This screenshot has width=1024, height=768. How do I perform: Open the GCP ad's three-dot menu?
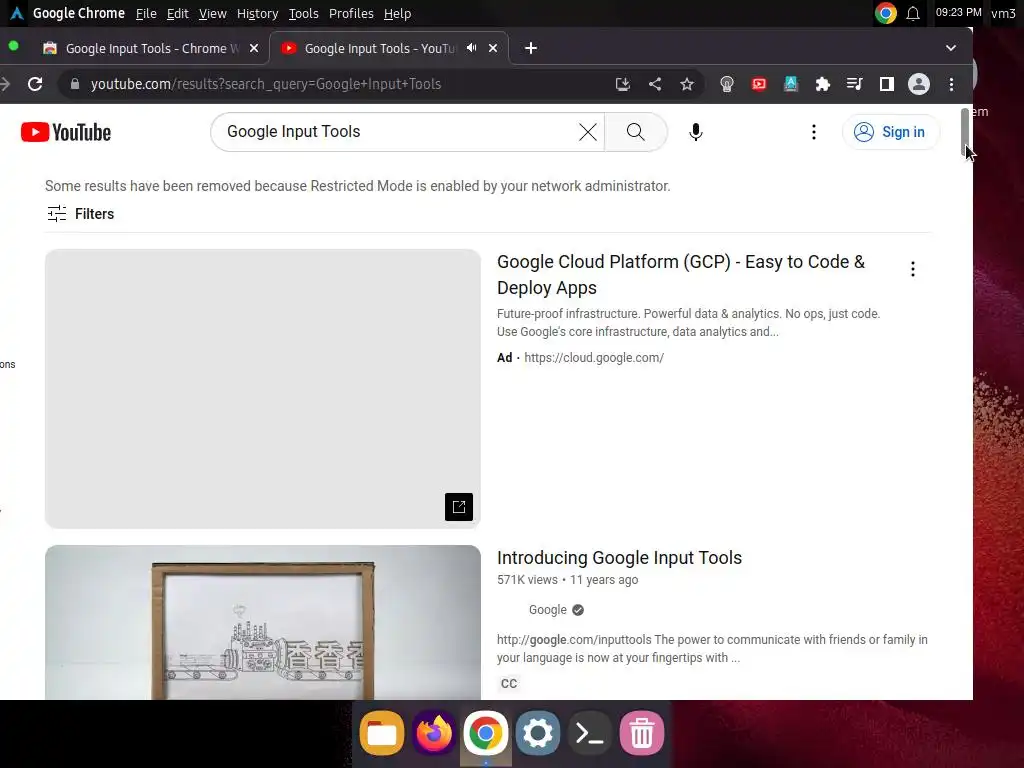click(x=912, y=269)
